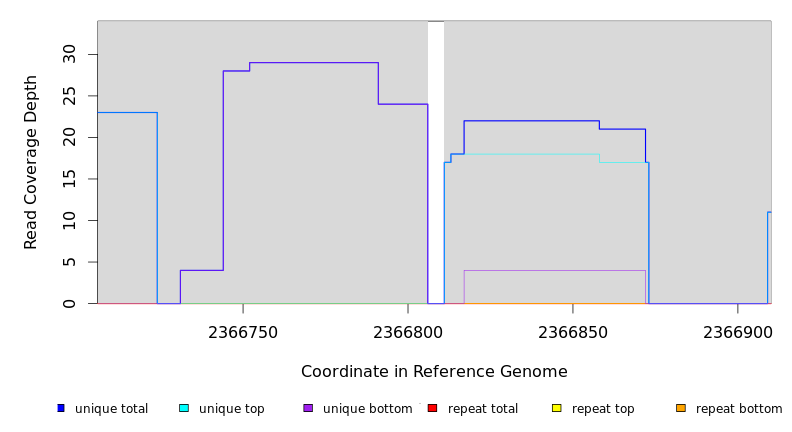Click the cyan unique top legend swatch
792x432 pixels.
click(x=184, y=408)
